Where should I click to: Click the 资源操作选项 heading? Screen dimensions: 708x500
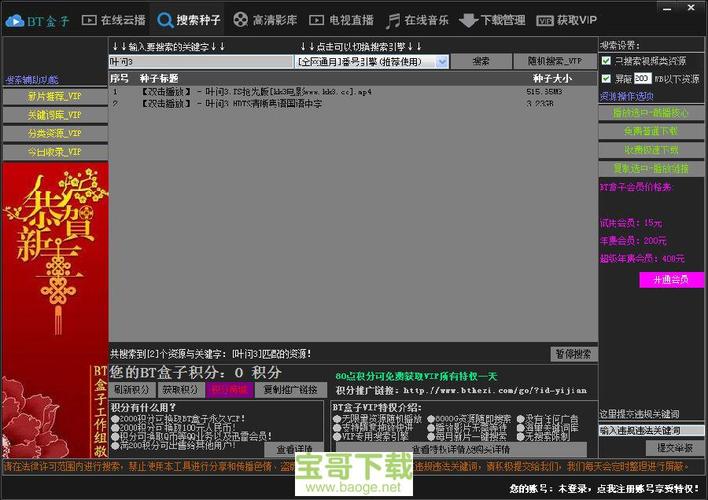627,96
